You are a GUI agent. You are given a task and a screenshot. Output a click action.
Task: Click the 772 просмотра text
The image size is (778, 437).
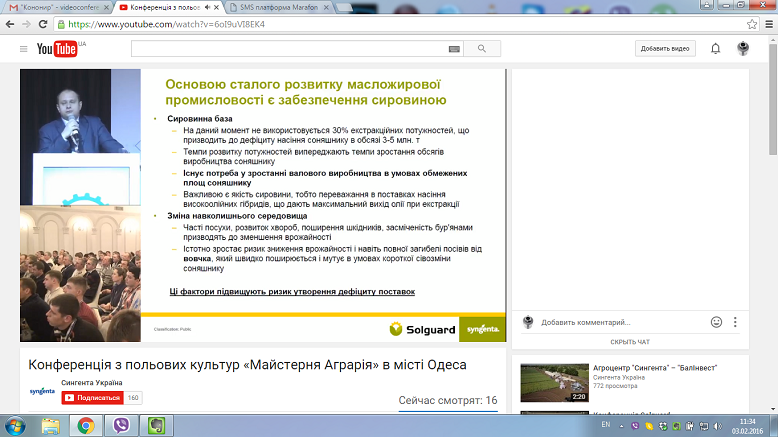(615, 385)
